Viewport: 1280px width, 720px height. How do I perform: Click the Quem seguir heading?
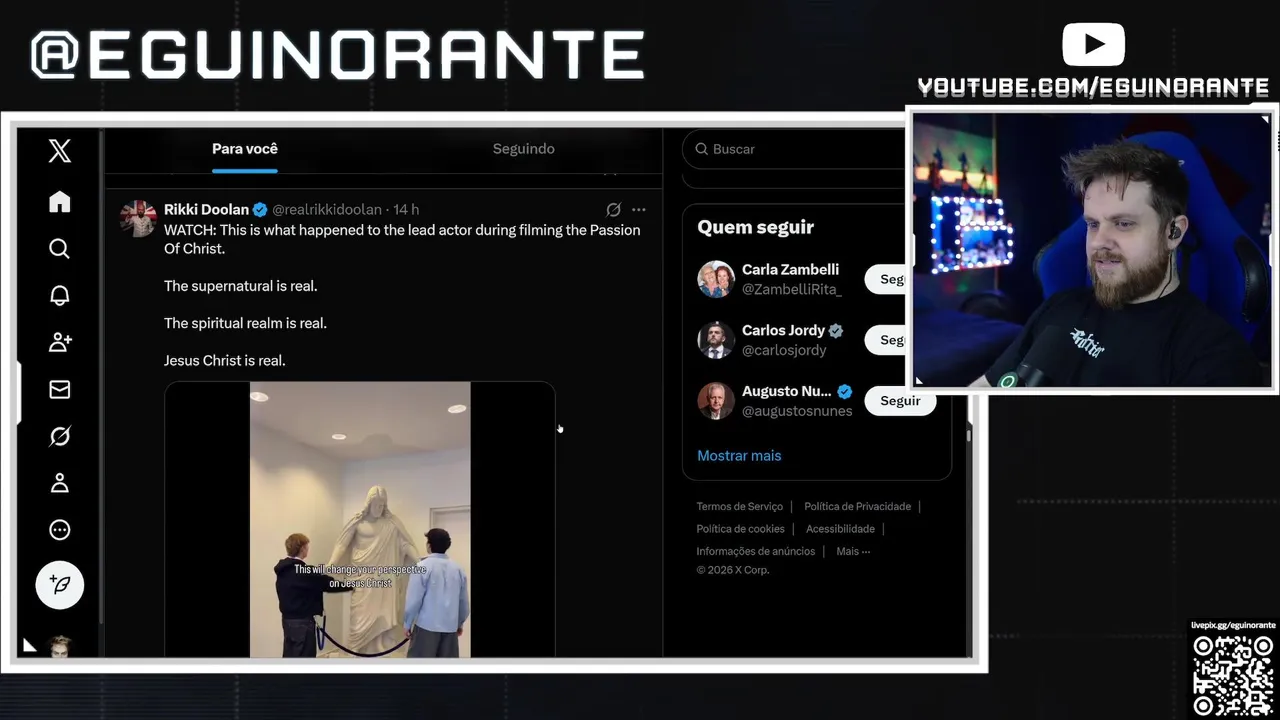(756, 227)
